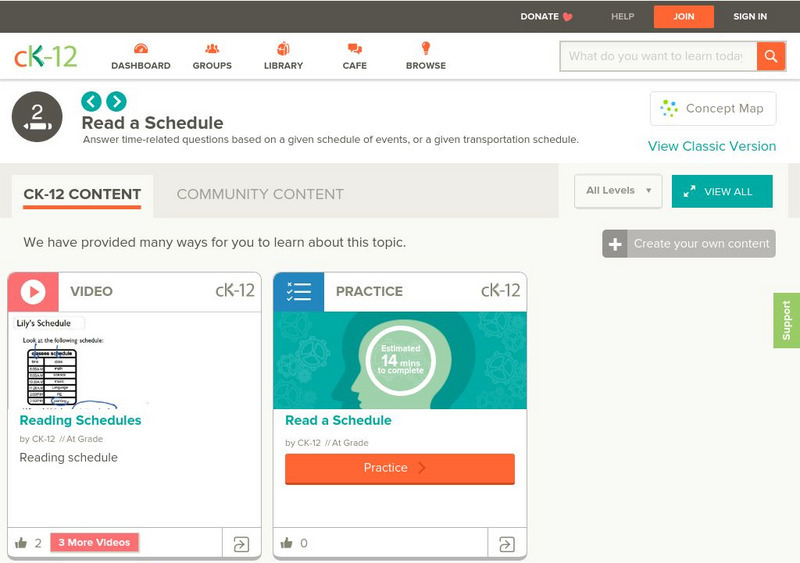
Task: Click the Lily's Schedule video thumbnail
Action: 134,361
